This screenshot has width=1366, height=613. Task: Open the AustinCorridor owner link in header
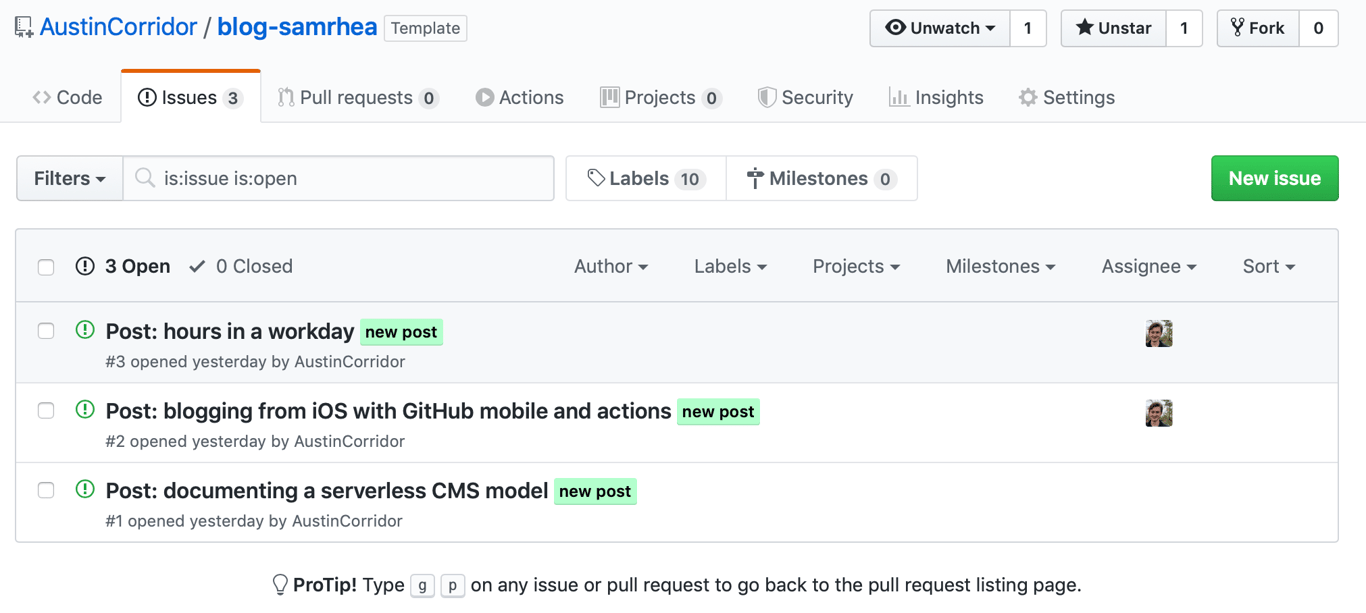[118, 27]
